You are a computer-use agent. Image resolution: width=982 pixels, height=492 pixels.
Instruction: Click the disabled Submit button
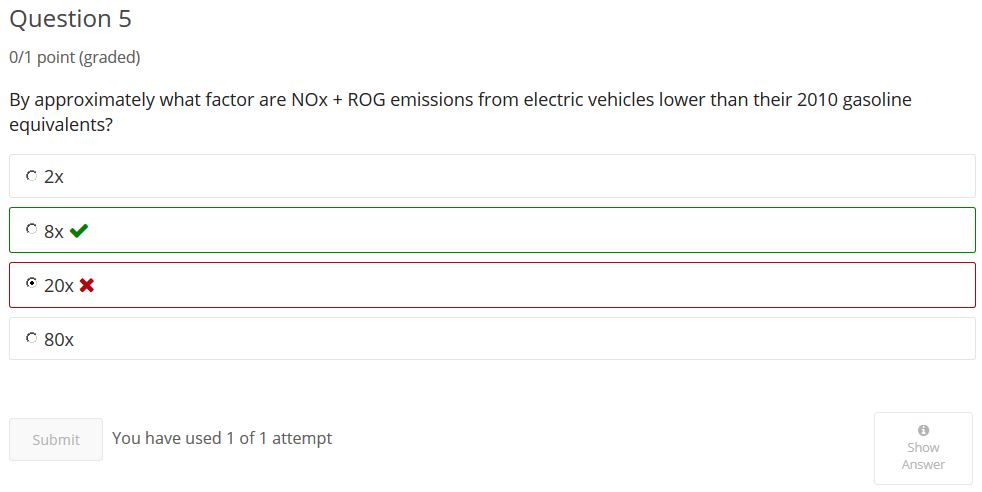click(x=56, y=439)
